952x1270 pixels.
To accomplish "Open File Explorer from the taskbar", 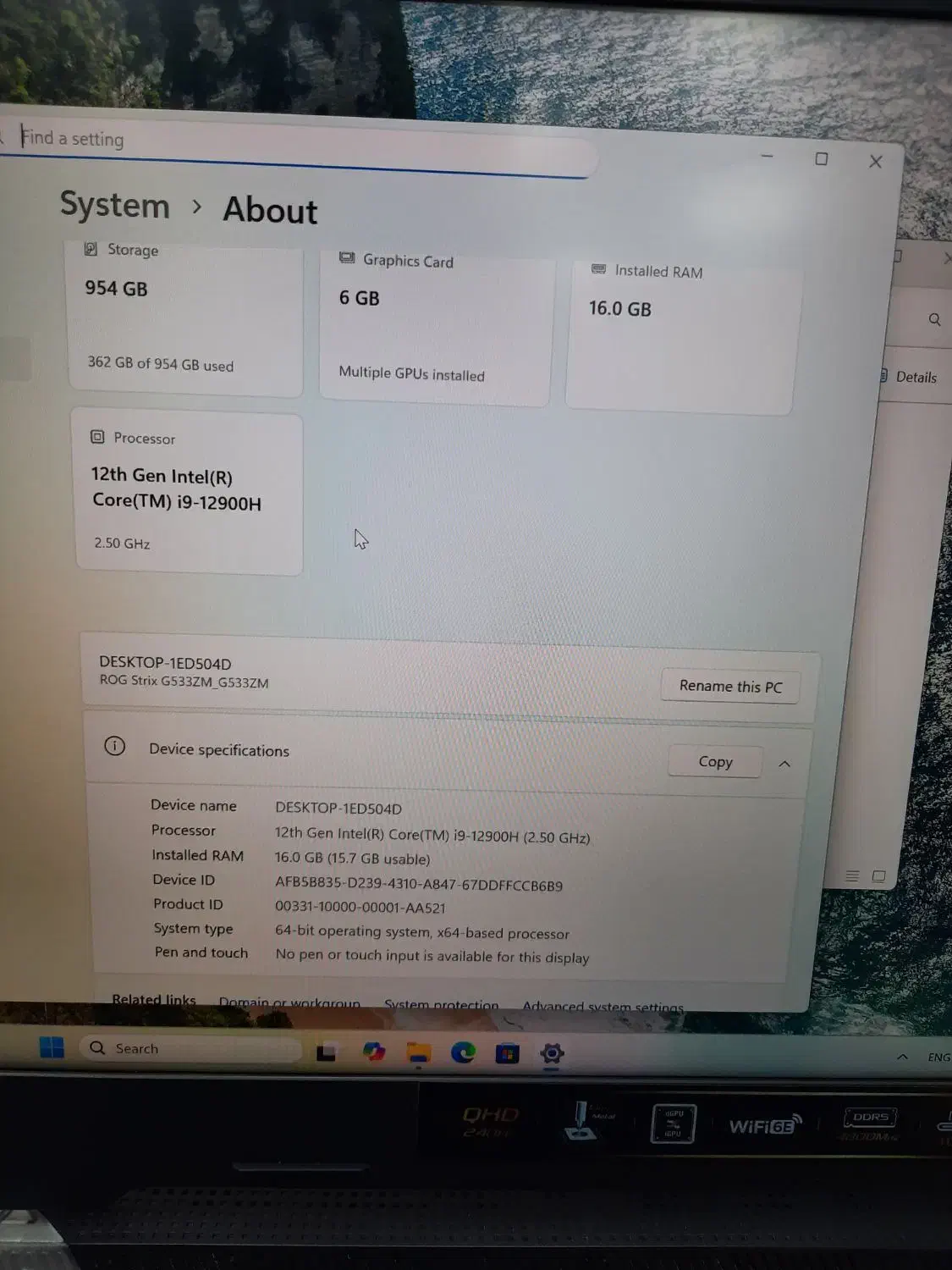I will point(418,1052).
